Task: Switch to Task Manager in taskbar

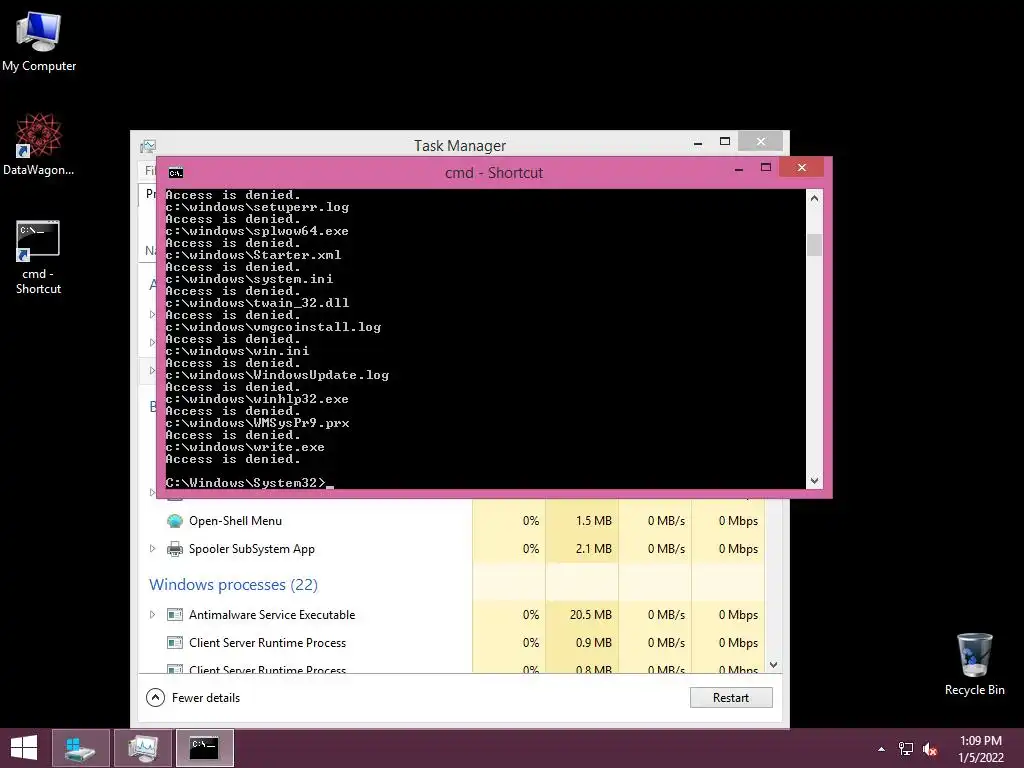Action: click(x=143, y=748)
